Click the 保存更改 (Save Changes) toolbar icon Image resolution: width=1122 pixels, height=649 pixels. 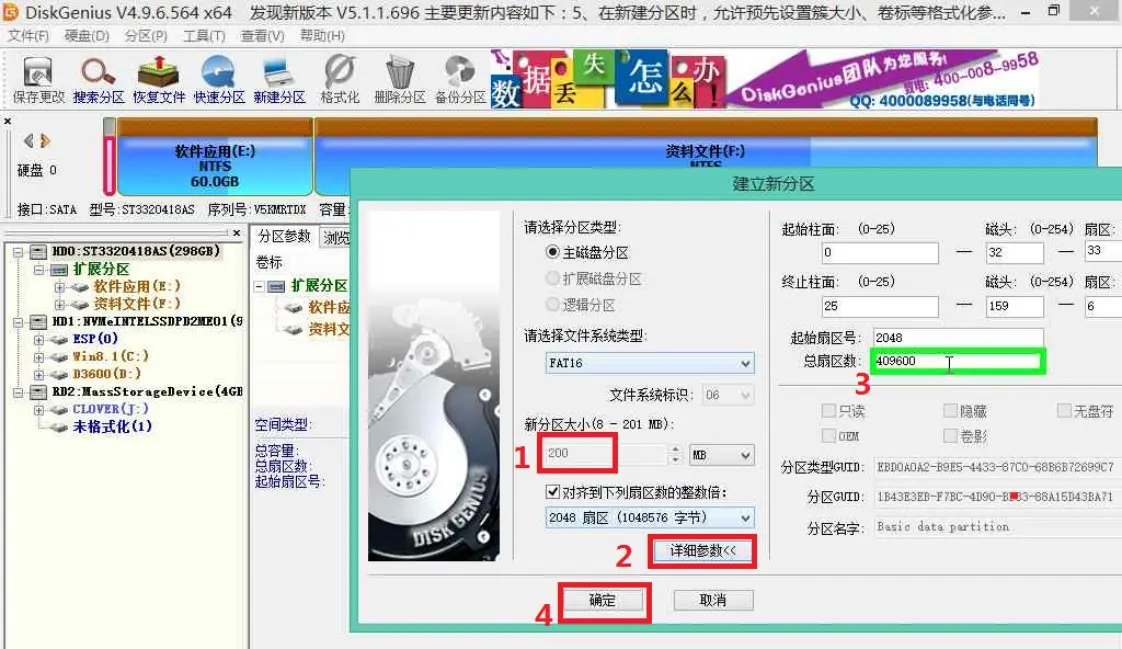[38, 80]
